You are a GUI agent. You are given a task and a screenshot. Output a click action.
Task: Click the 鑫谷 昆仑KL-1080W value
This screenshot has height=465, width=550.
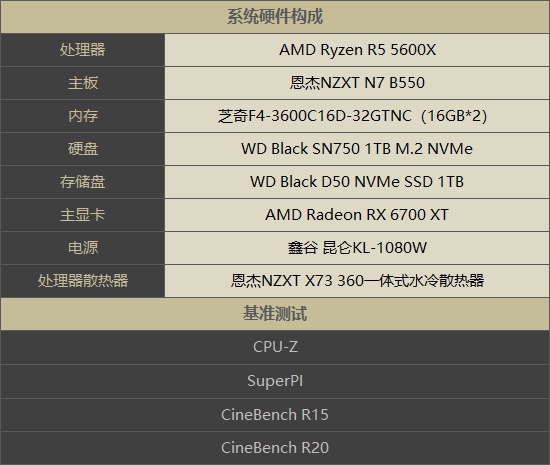[357, 248]
